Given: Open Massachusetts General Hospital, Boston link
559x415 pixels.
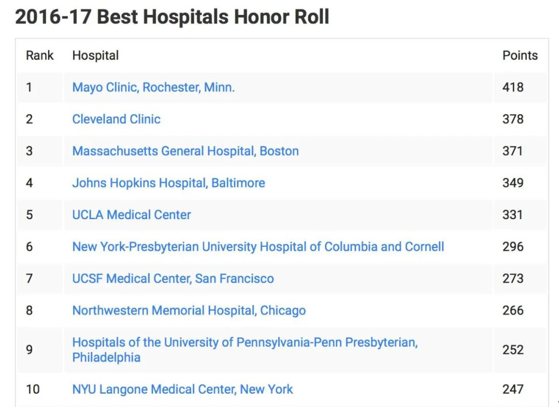Looking at the screenshot, I should point(185,151).
